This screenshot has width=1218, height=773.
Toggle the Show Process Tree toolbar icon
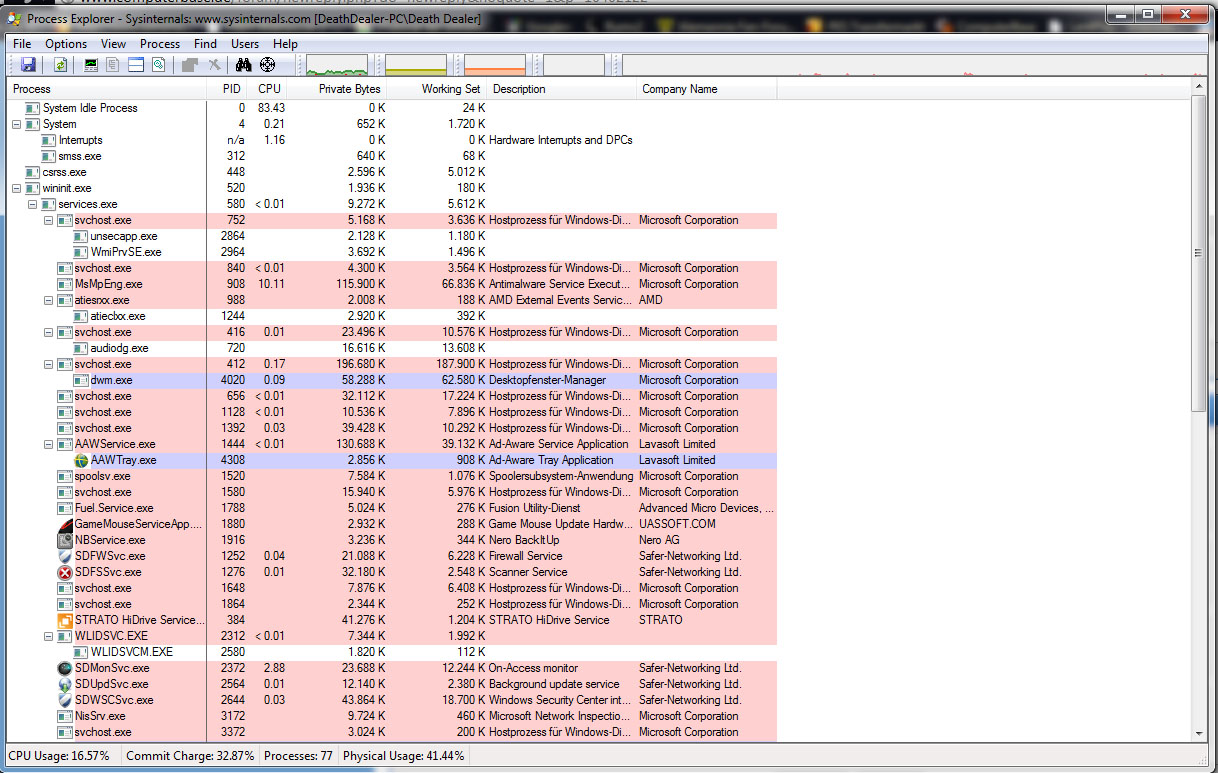pos(113,65)
